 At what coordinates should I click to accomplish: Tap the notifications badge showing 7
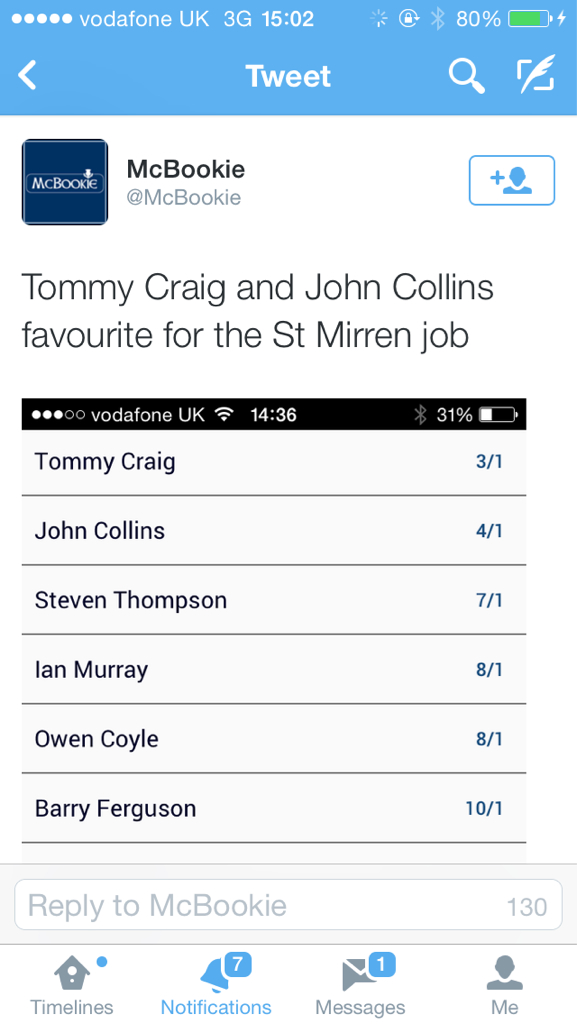[238, 963]
